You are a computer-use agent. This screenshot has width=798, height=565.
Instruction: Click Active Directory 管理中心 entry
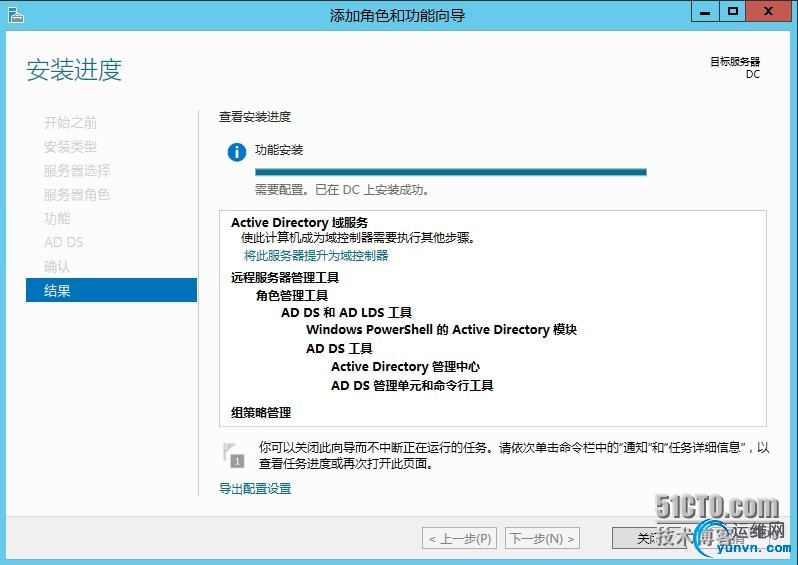(x=405, y=366)
